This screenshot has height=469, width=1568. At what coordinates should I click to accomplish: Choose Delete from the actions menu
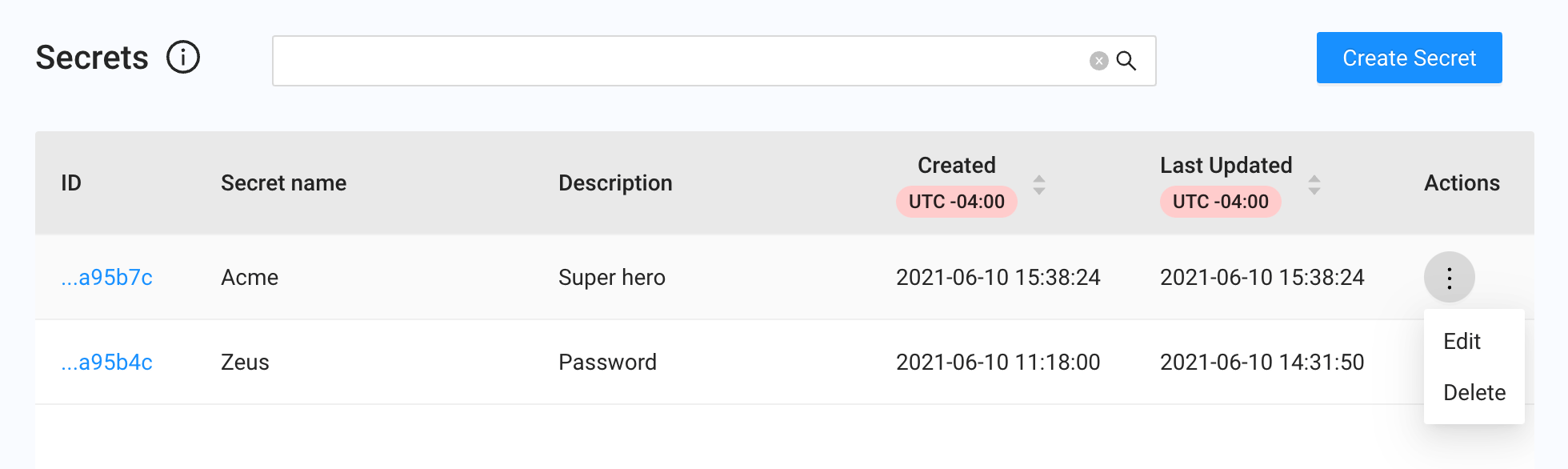tap(1474, 393)
